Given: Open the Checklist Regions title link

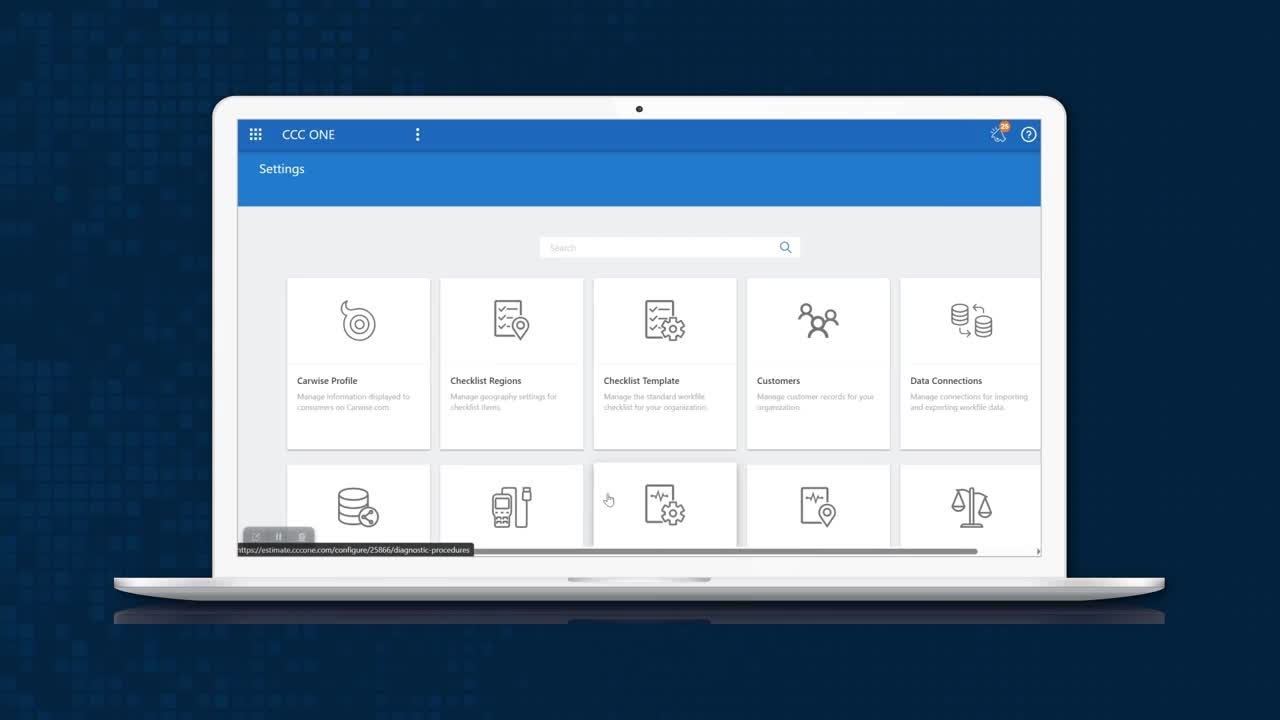Looking at the screenshot, I should 486,381.
